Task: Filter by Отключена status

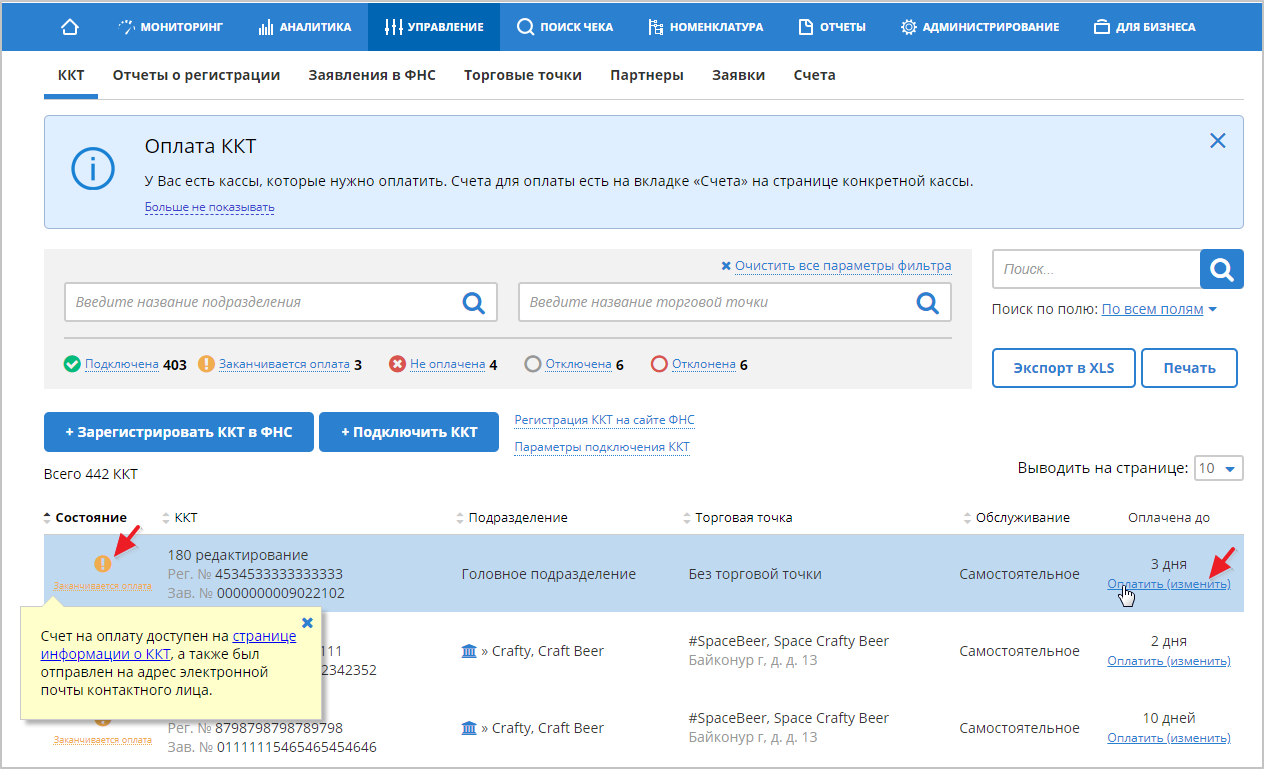Action: (577, 365)
